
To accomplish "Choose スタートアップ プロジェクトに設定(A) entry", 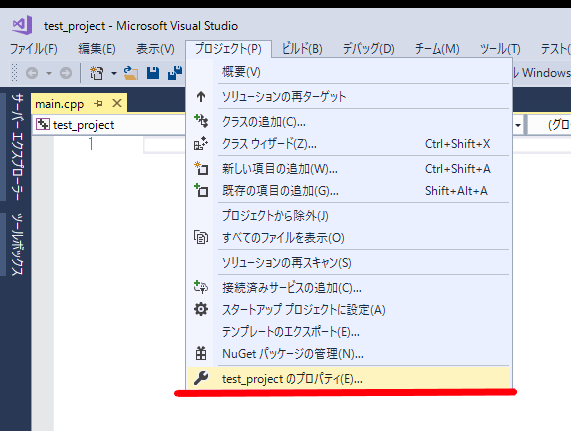I will pos(349,310).
